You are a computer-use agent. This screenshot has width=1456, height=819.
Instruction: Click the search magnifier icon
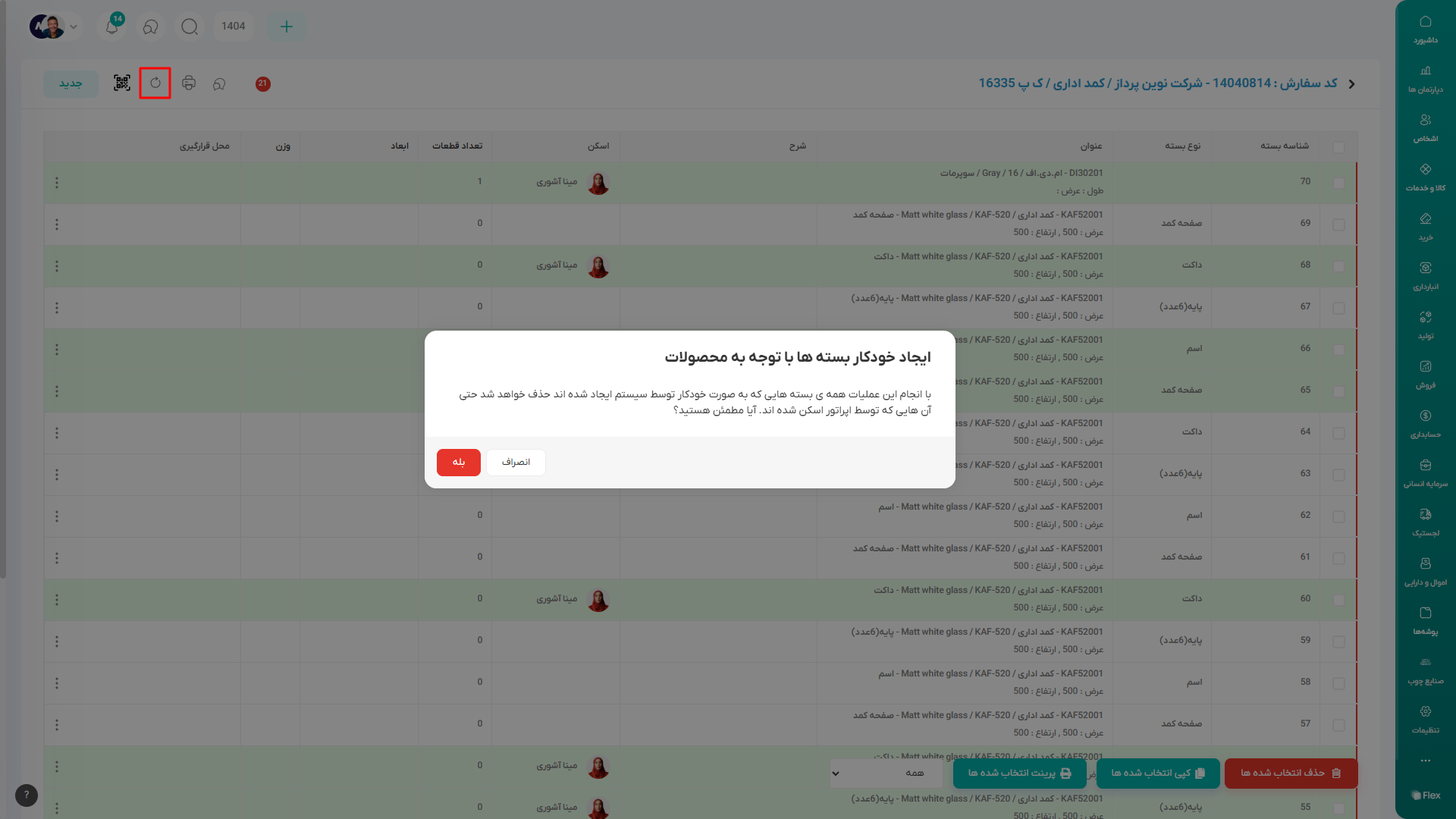point(190,27)
